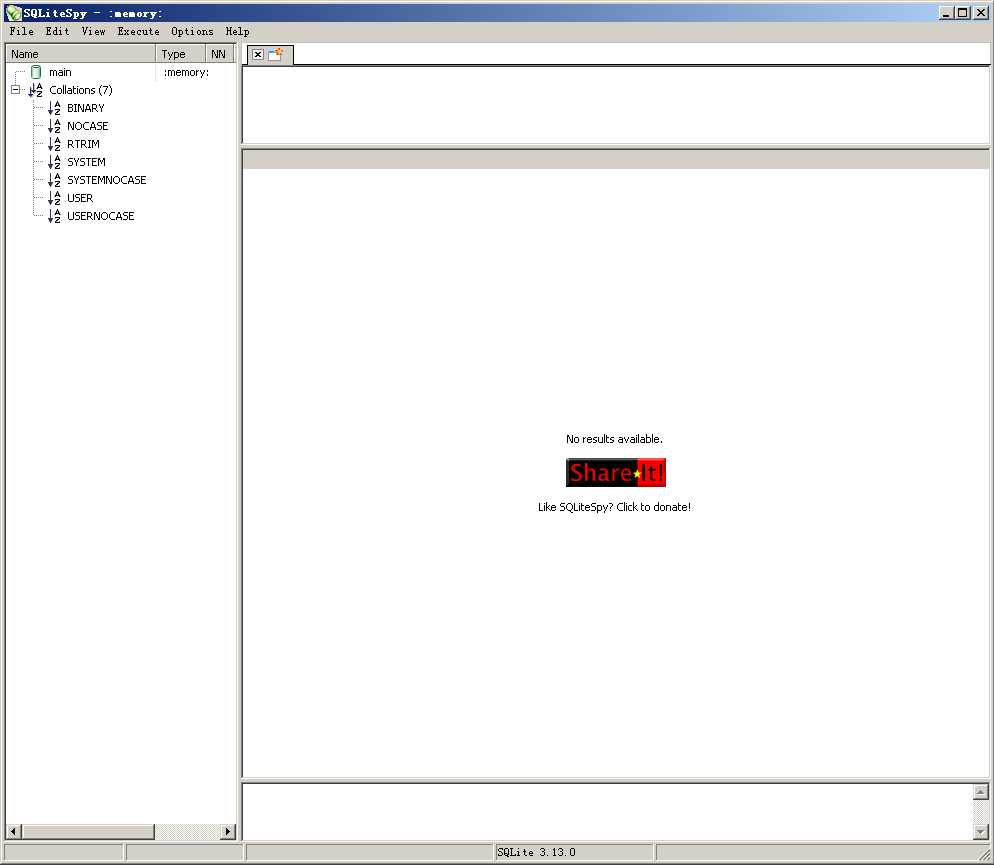Open the File menu
The width and height of the screenshot is (994, 865).
point(22,31)
